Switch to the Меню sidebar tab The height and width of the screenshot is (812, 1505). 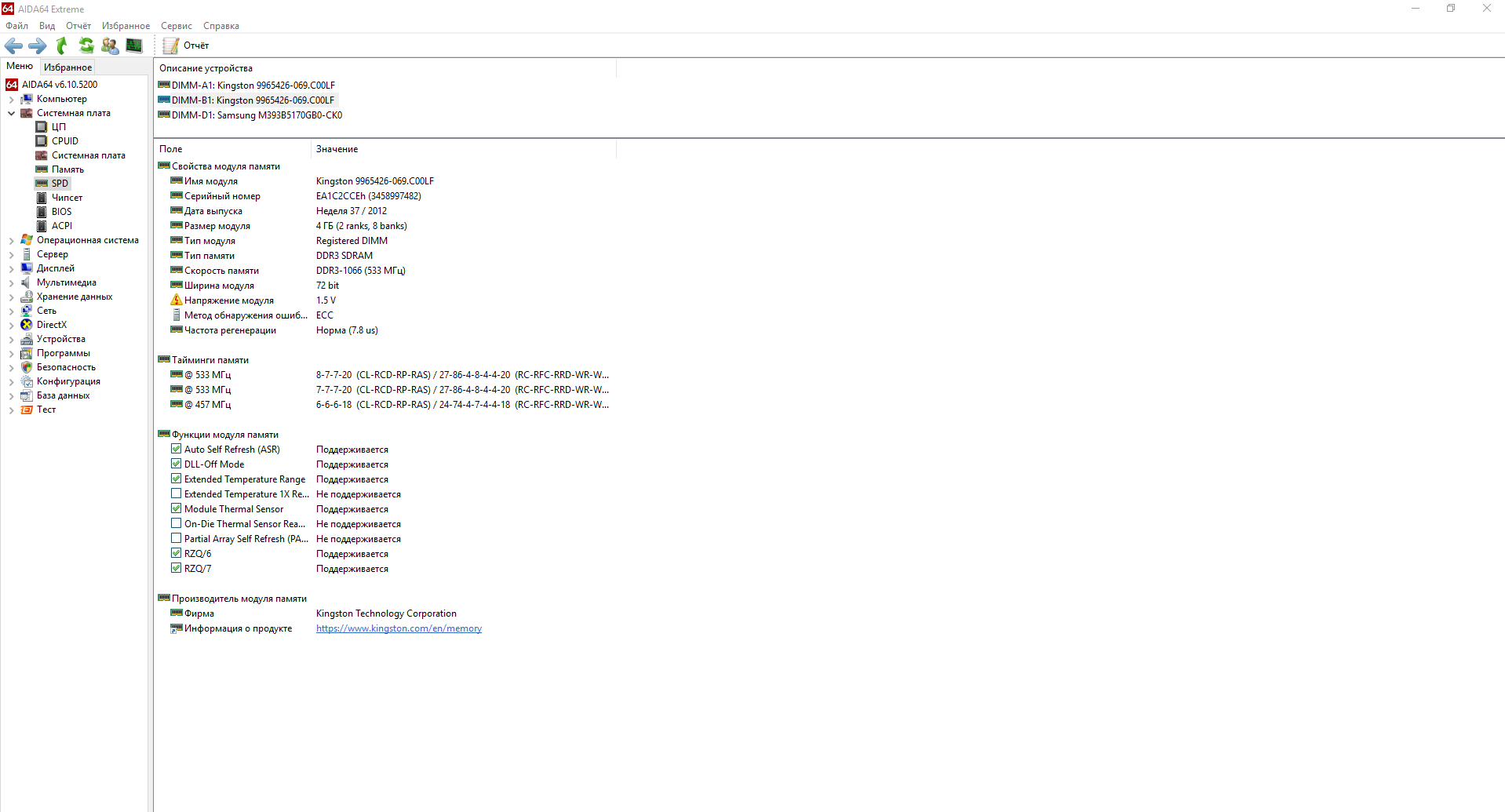coord(20,66)
